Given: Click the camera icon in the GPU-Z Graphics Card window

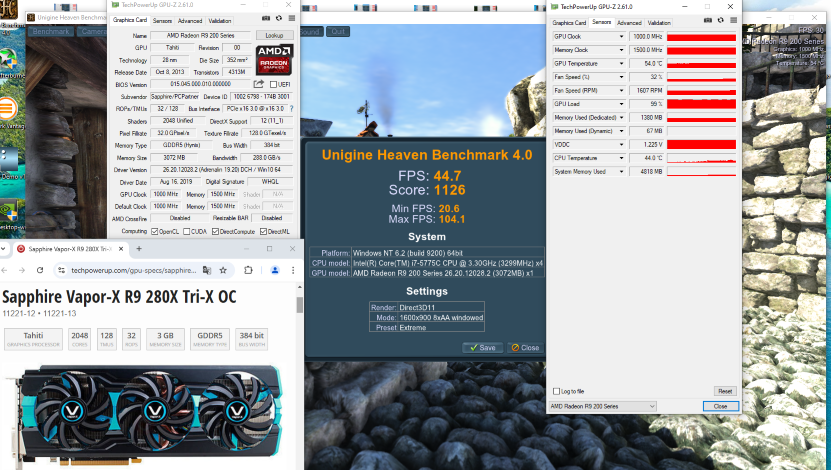Looking at the screenshot, I should [x=266, y=18].
